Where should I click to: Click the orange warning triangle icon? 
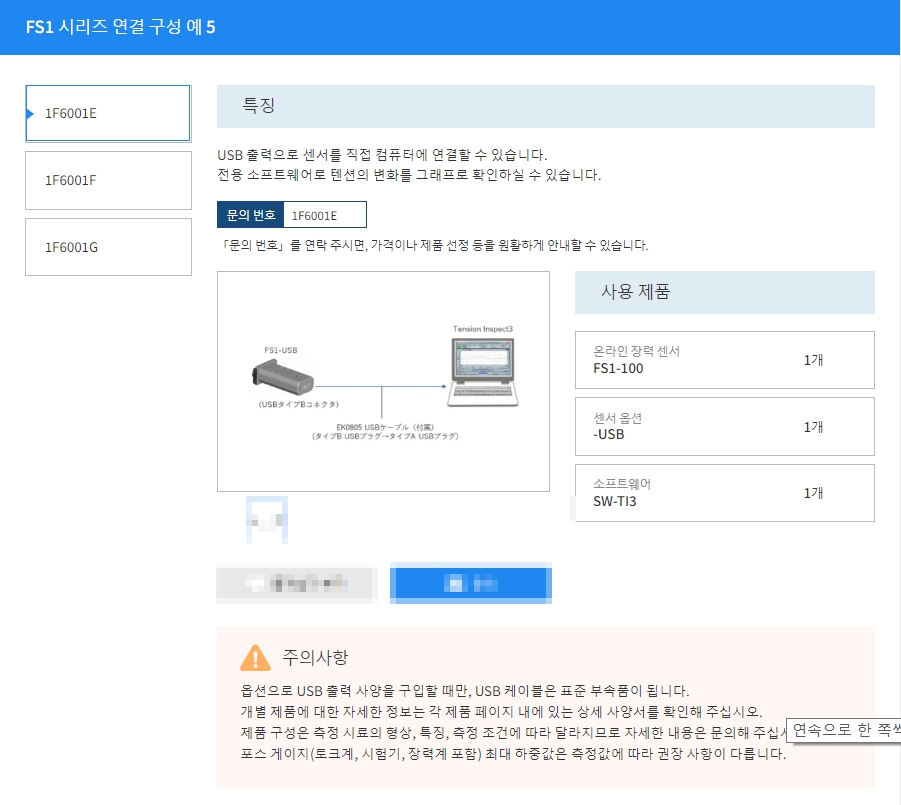[255, 657]
